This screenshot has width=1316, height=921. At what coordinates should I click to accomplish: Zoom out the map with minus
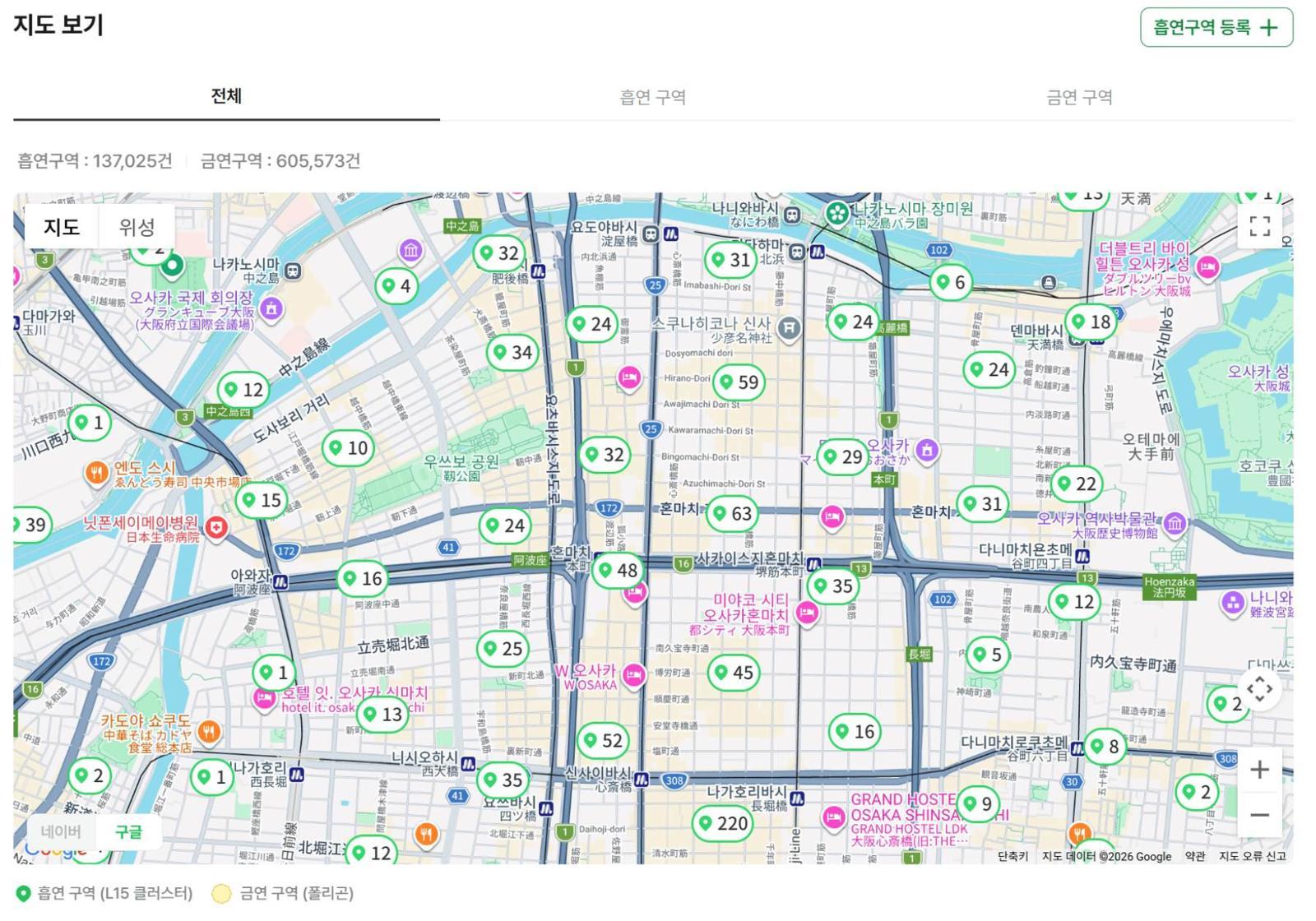pyautogui.click(x=1259, y=815)
